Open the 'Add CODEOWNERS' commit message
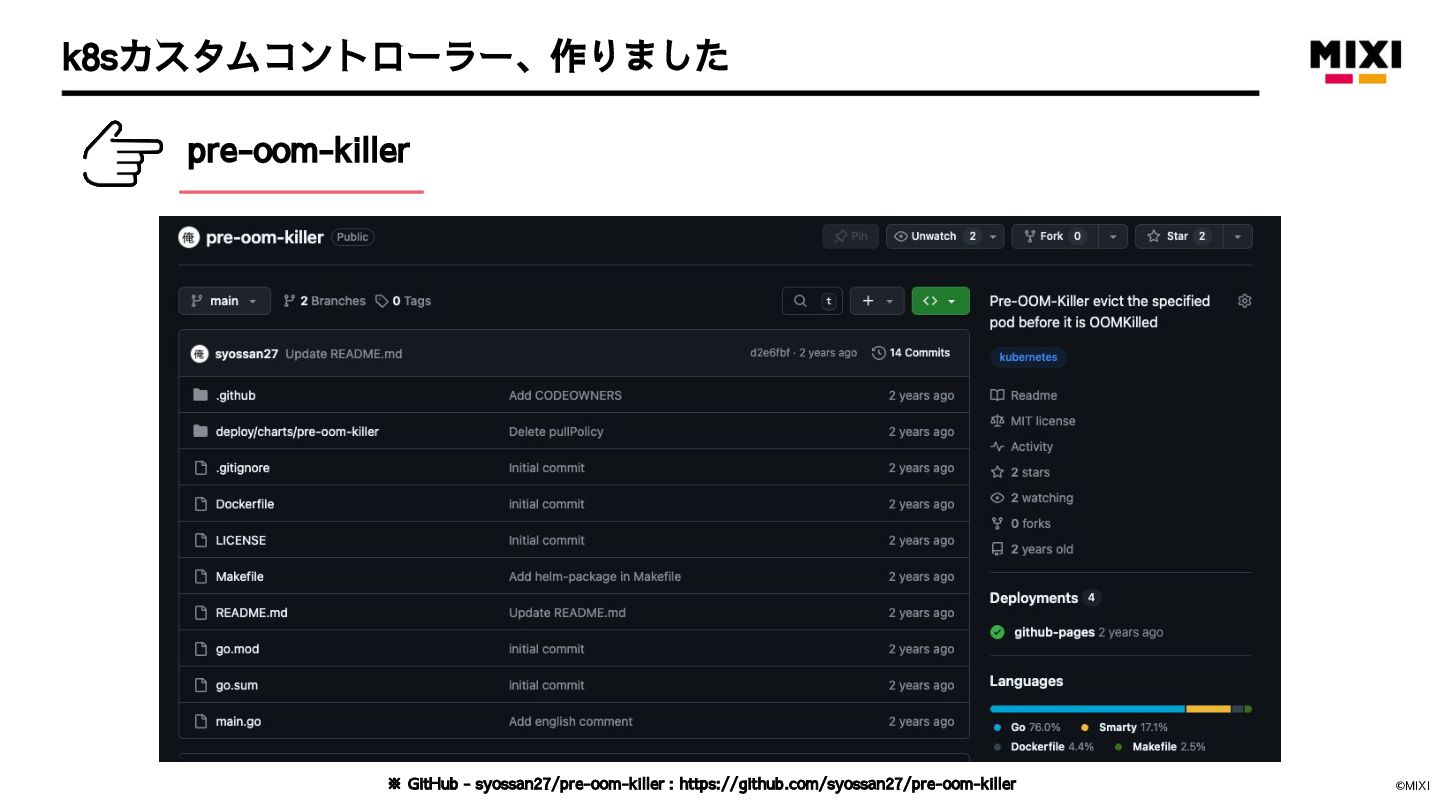 tap(565, 395)
